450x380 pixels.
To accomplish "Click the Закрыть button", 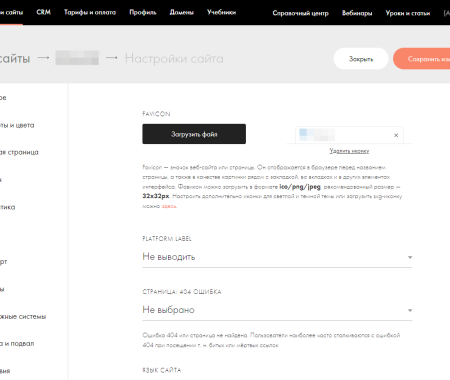I will (x=361, y=59).
